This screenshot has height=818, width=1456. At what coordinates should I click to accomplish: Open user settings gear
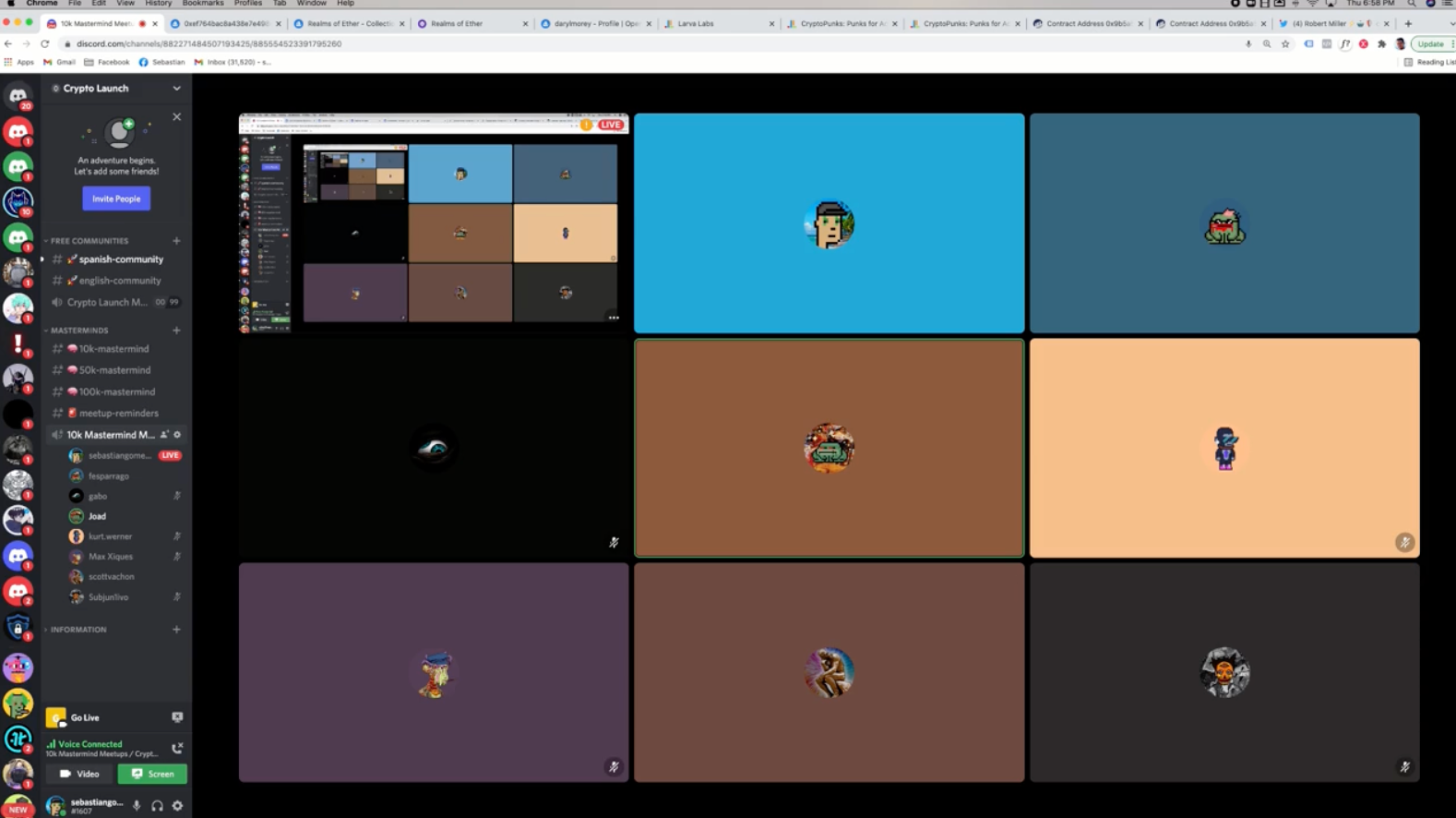(177, 806)
